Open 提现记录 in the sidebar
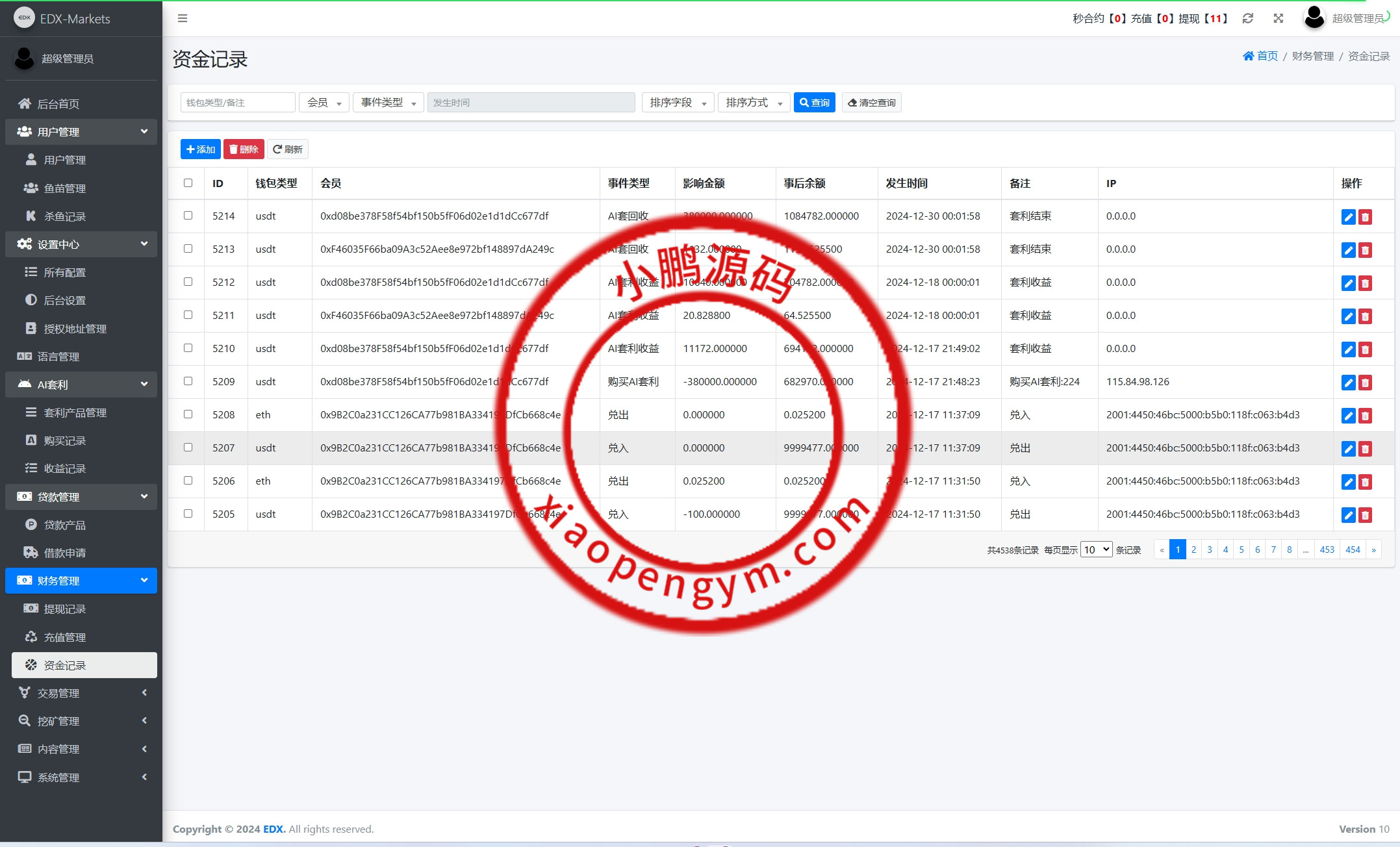 (x=64, y=609)
